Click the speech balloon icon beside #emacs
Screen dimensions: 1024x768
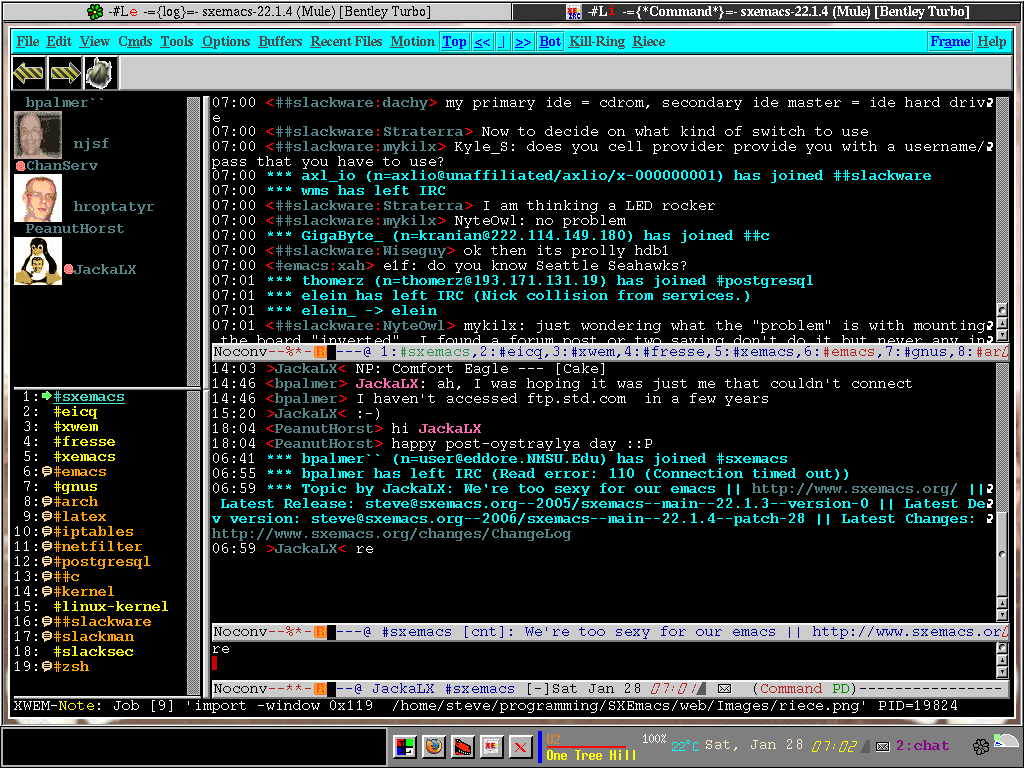(47, 472)
